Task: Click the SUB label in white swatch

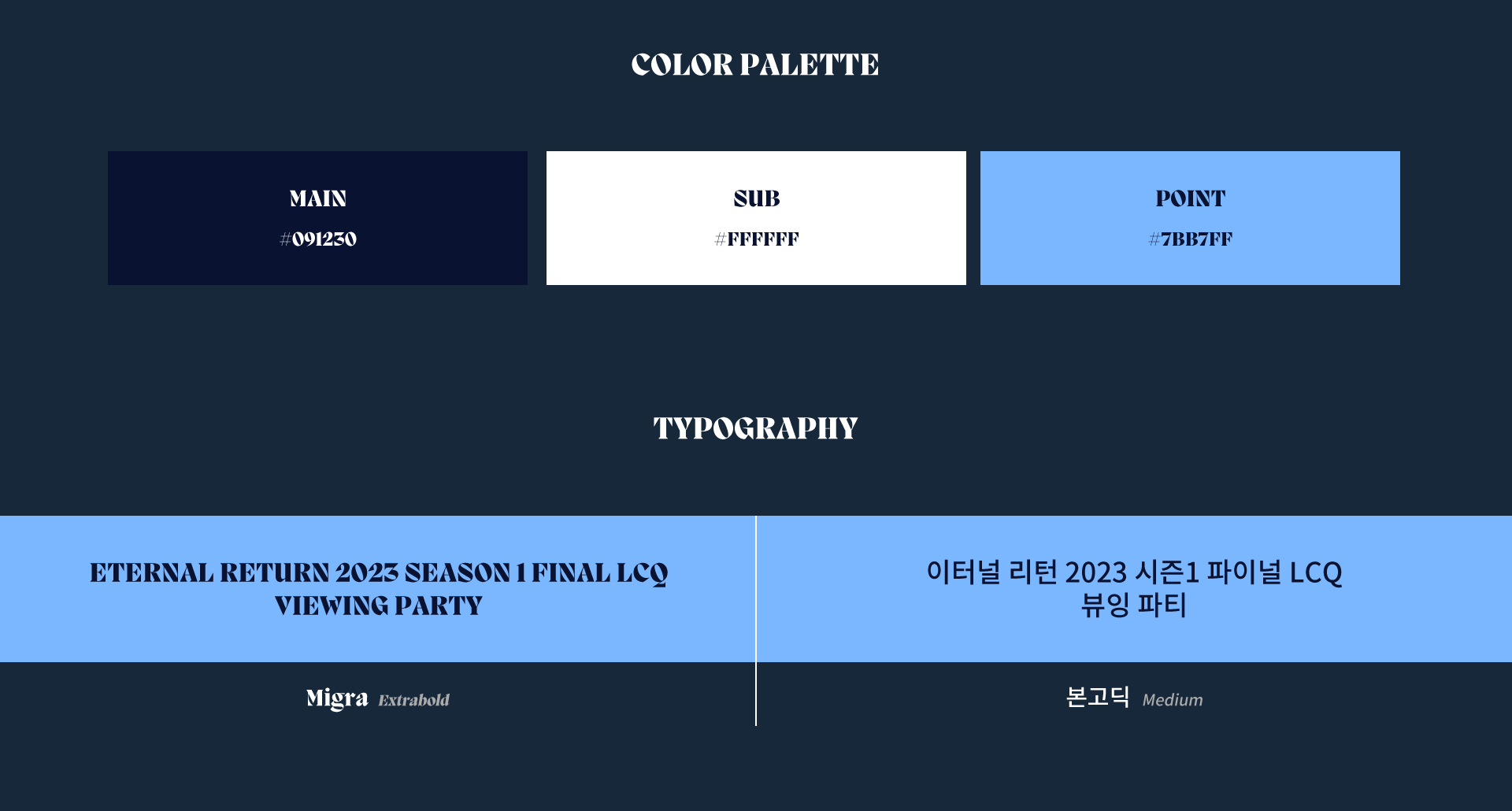Action: (757, 198)
